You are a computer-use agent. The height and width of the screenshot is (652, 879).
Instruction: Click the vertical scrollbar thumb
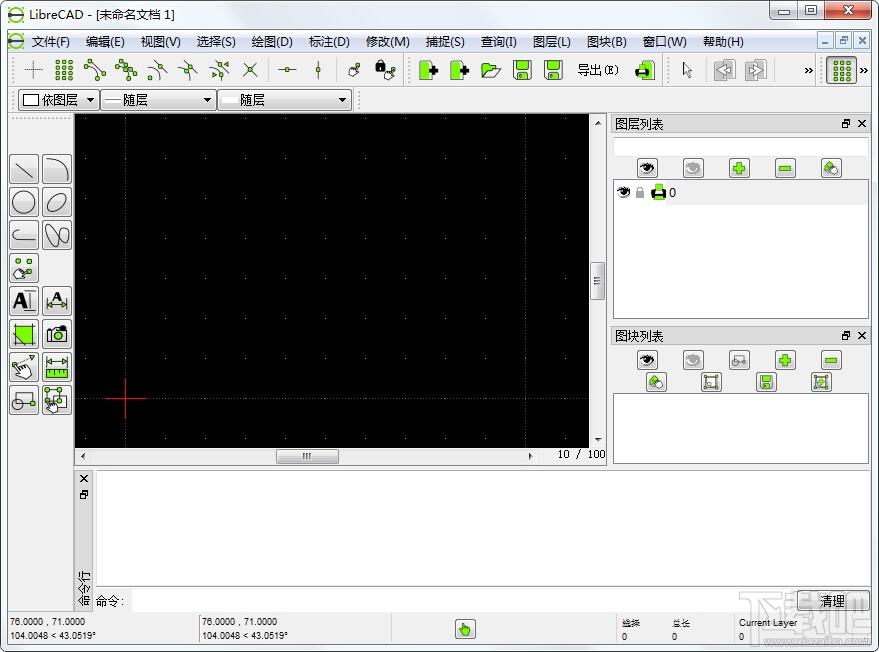point(598,281)
